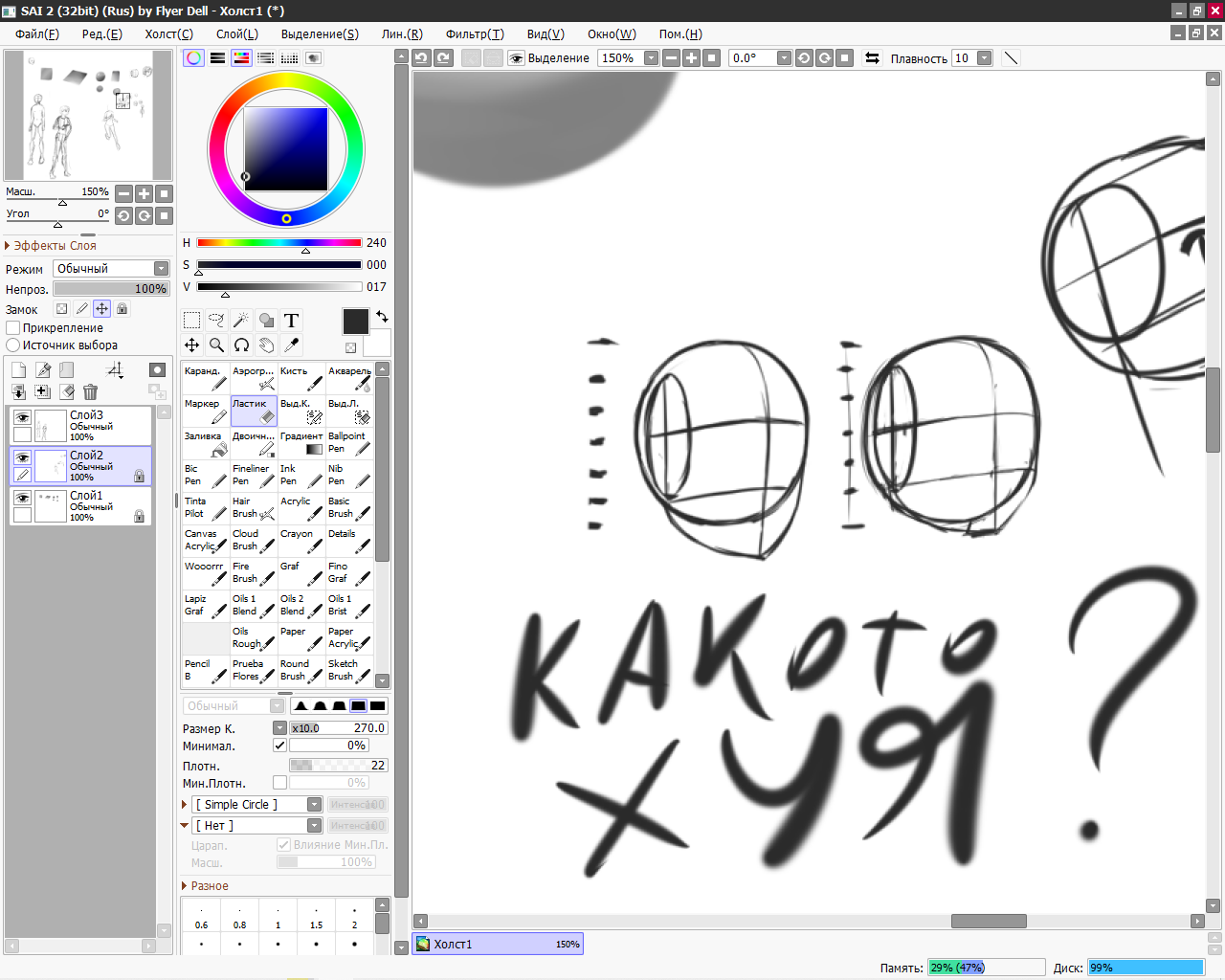Choose the Аэрогр. airbrush tool
The width and height of the screenshot is (1225, 980).
254,379
